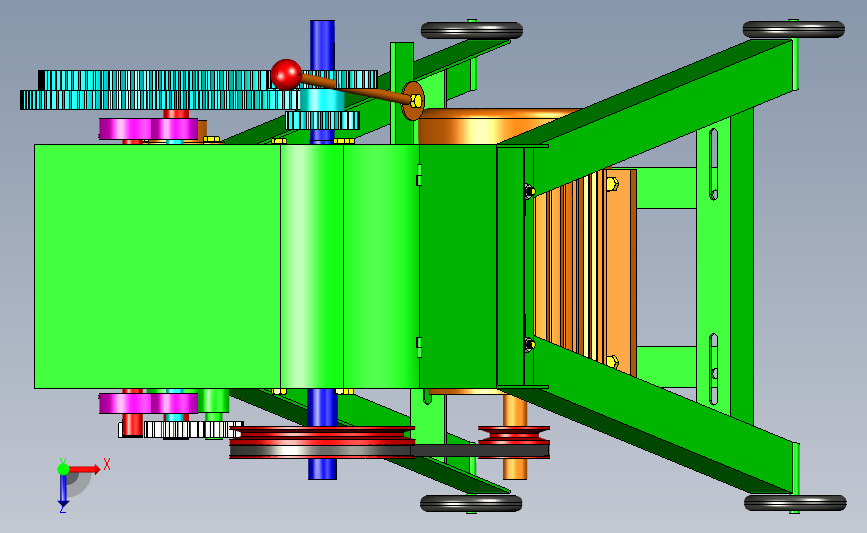
Task: Pick the large red pulley on the blue shaft
Action: pos(322,442)
